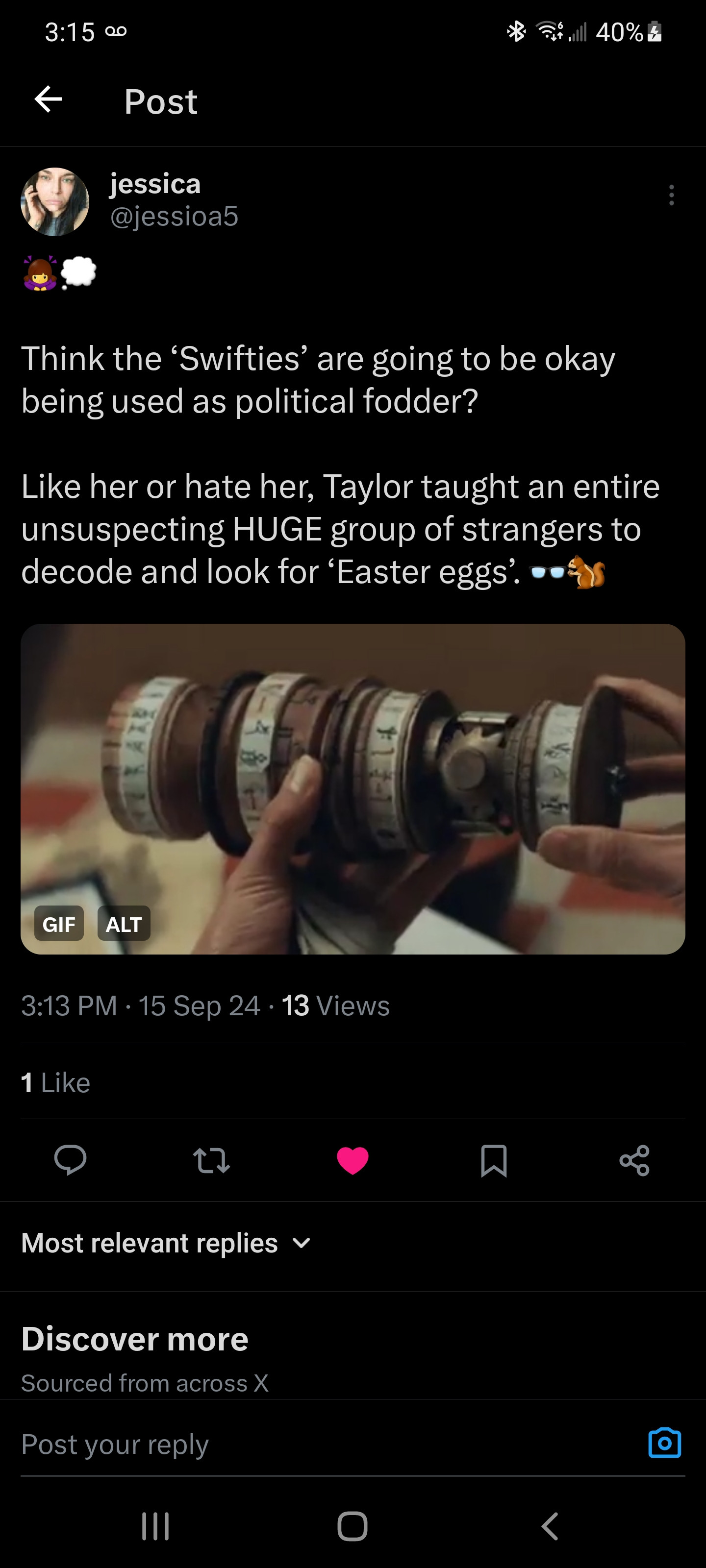Tap the 13 Views count
The width and height of the screenshot is (706, 1568).
pos(336,1005)
